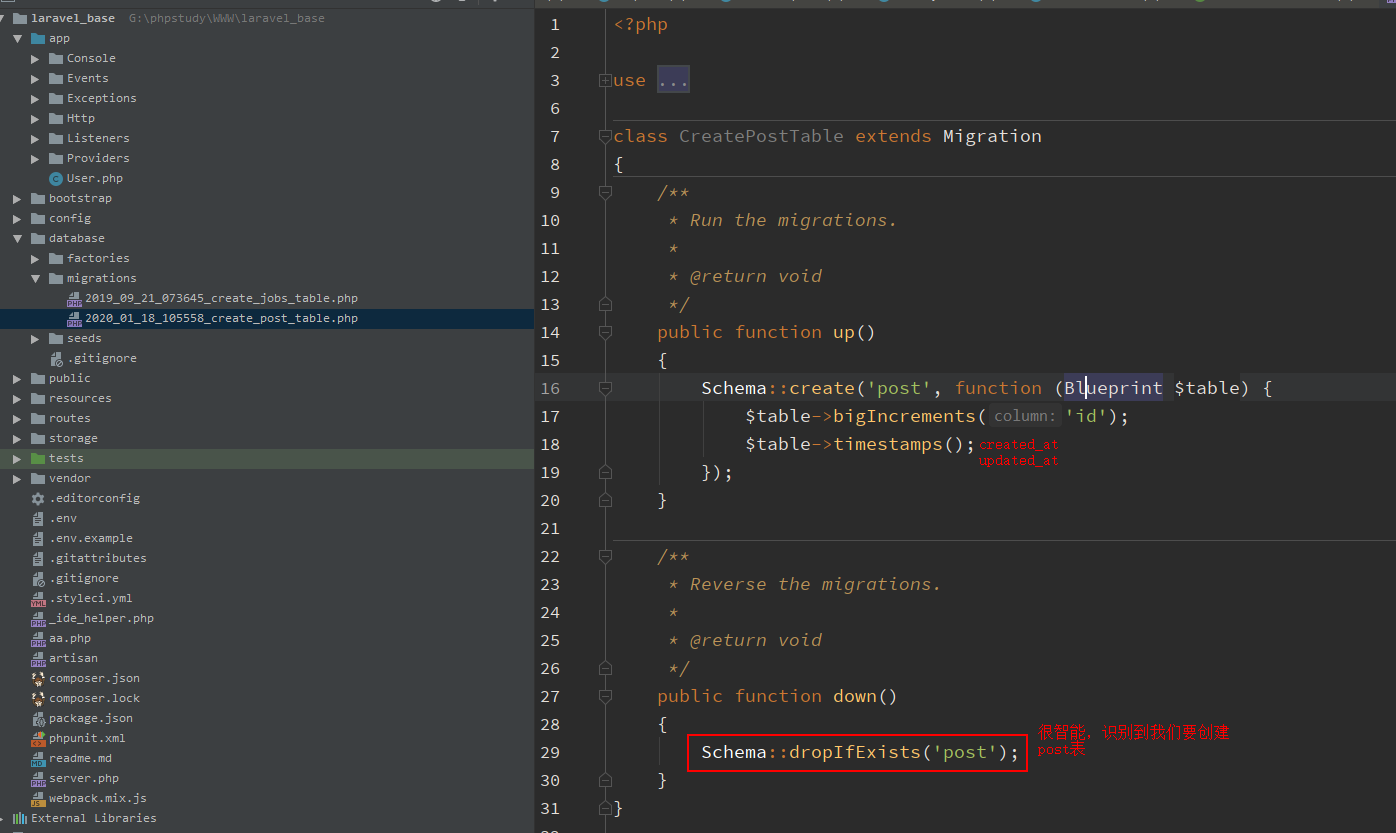The width and height of the screenshot is (1396, 833).
Task: Select 2019_09_21_073645_create_jobs_table.php in tree
Action: [220, 299]
